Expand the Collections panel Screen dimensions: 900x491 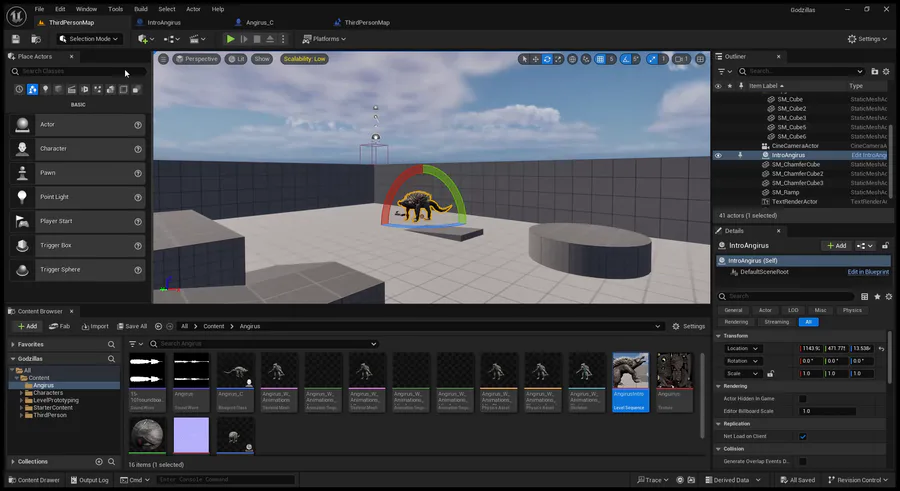click(x=13, y=462)
